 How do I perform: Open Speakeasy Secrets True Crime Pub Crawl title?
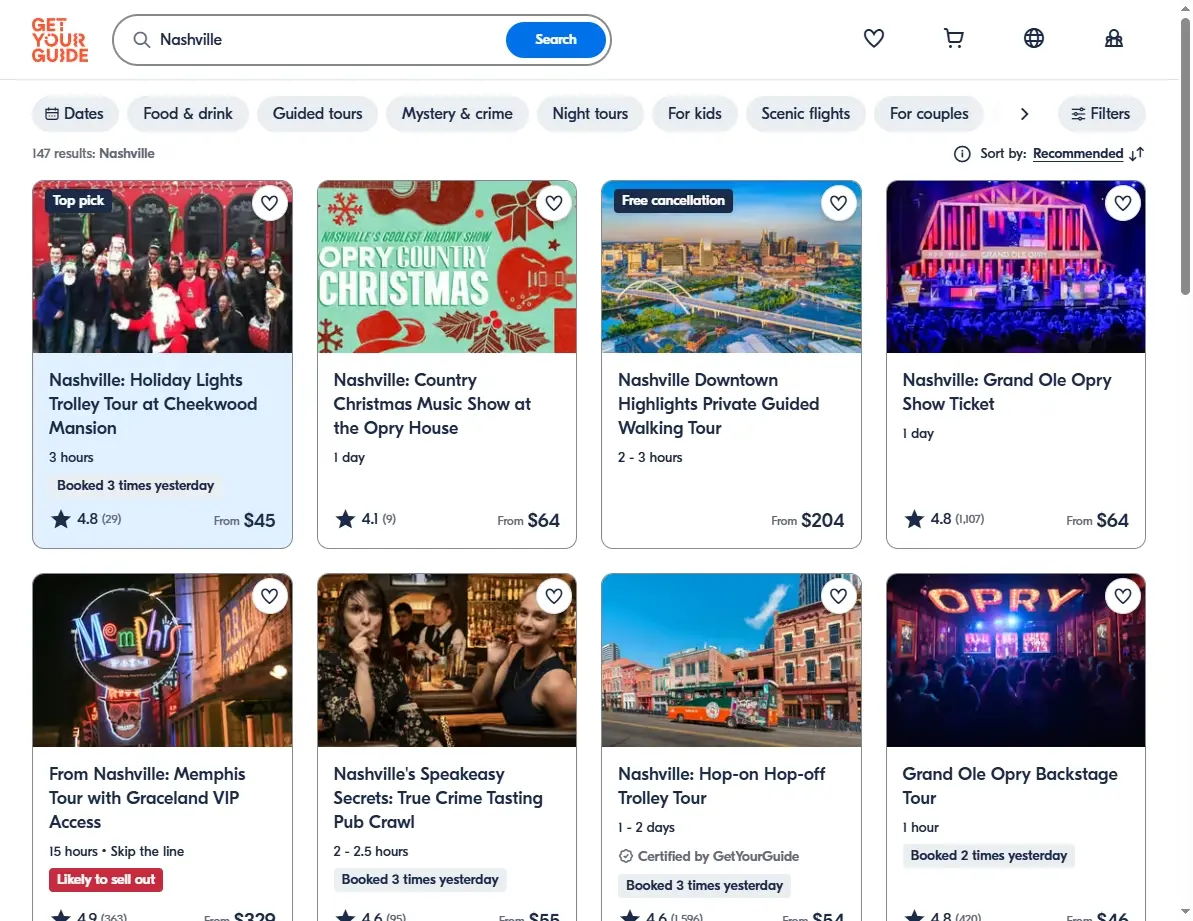point(438,798)
